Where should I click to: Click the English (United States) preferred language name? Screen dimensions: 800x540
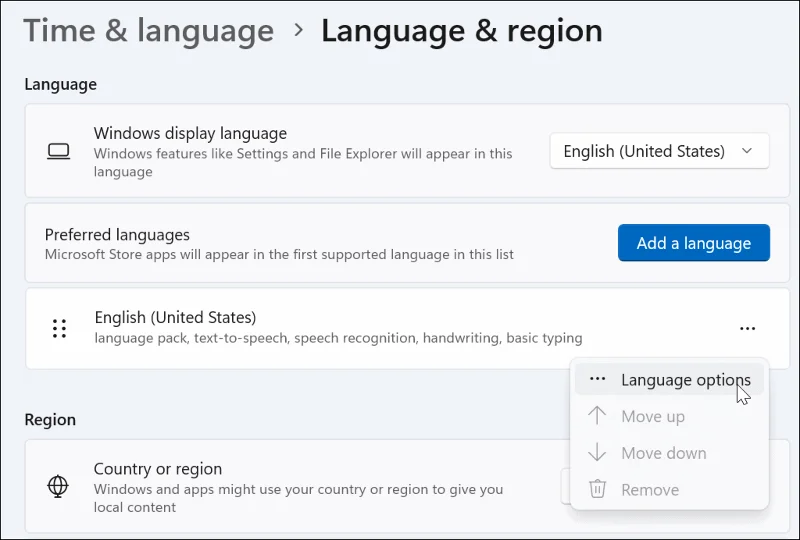click(x=176, y=317)
